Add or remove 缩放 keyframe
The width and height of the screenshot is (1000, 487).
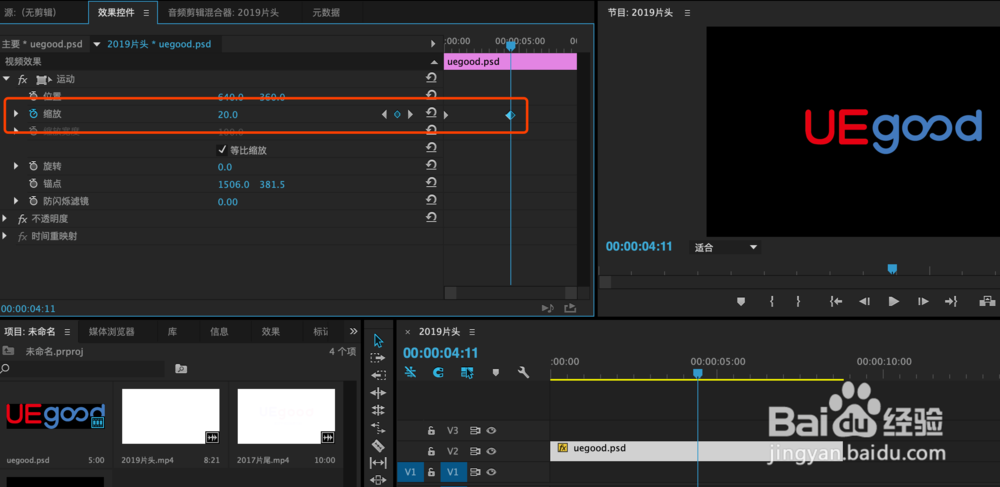tap(397, 114)
